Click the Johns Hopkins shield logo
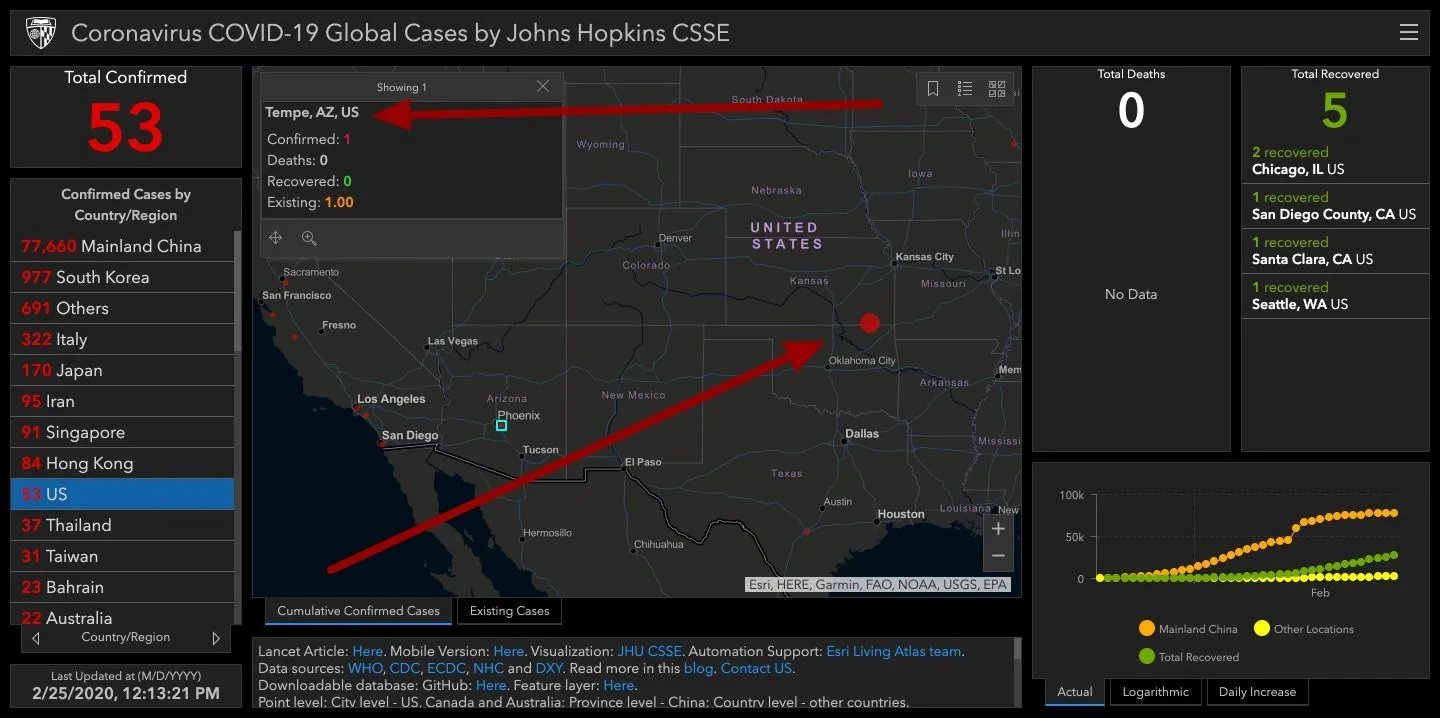 [40, 32]
